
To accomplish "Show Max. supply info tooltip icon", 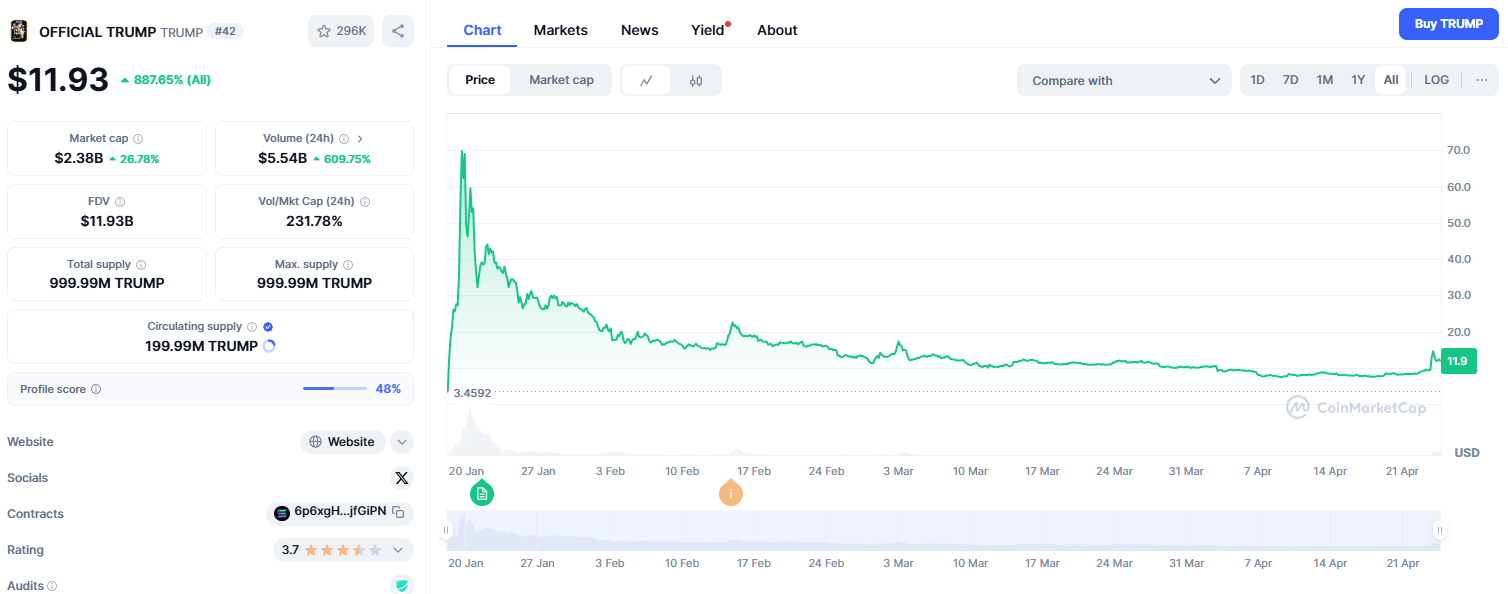I will point(348,265).
